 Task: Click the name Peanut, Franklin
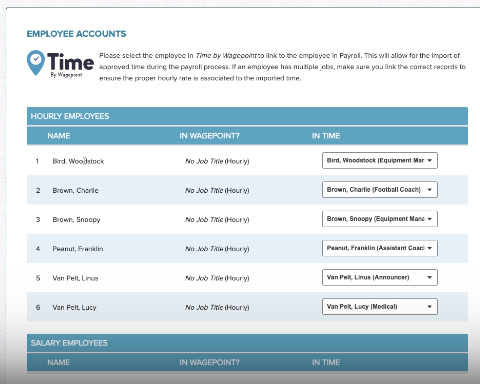pyautogui.click(x=78, y=249)
